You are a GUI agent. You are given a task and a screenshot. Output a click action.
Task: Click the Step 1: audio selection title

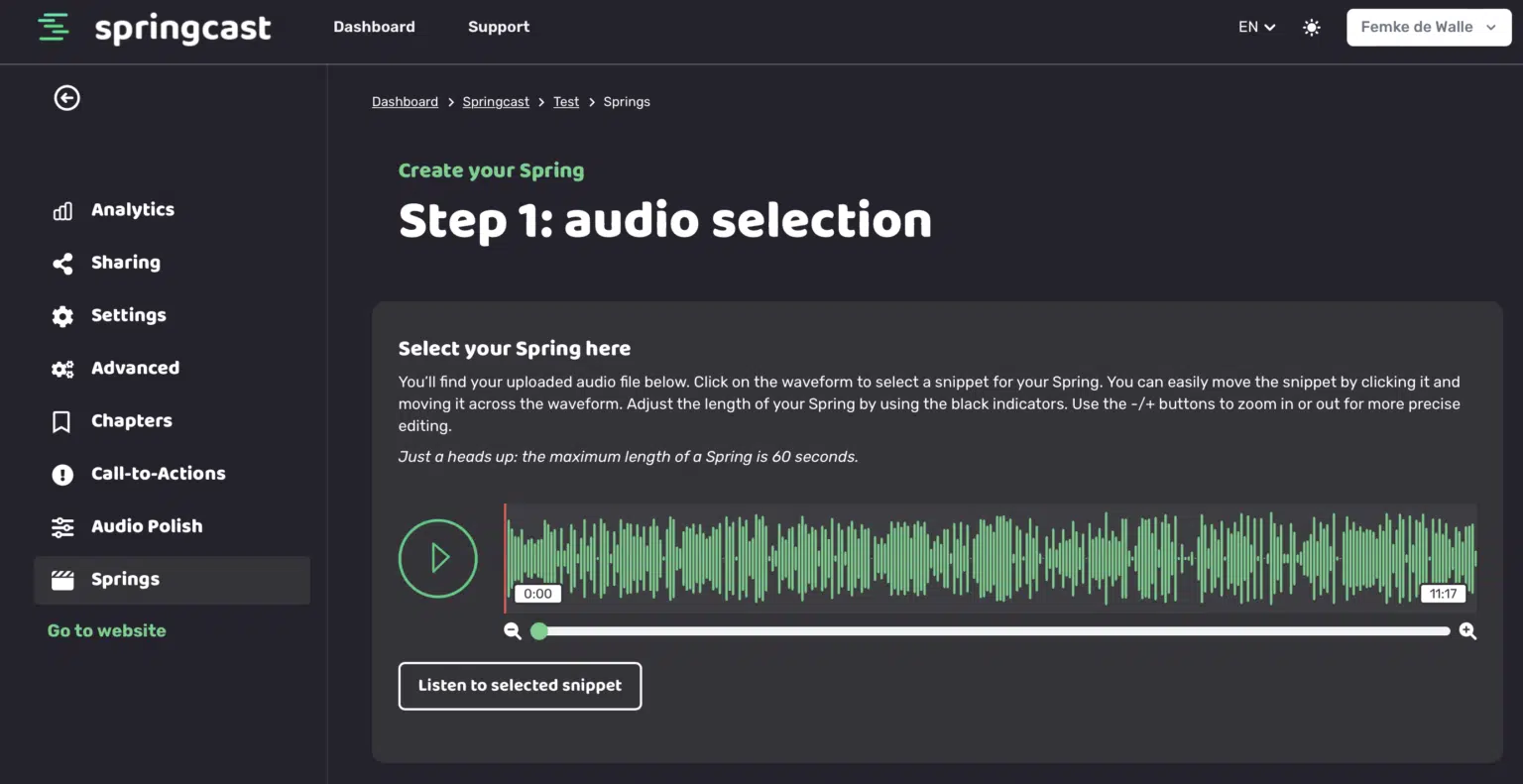[x=665, y=220]
